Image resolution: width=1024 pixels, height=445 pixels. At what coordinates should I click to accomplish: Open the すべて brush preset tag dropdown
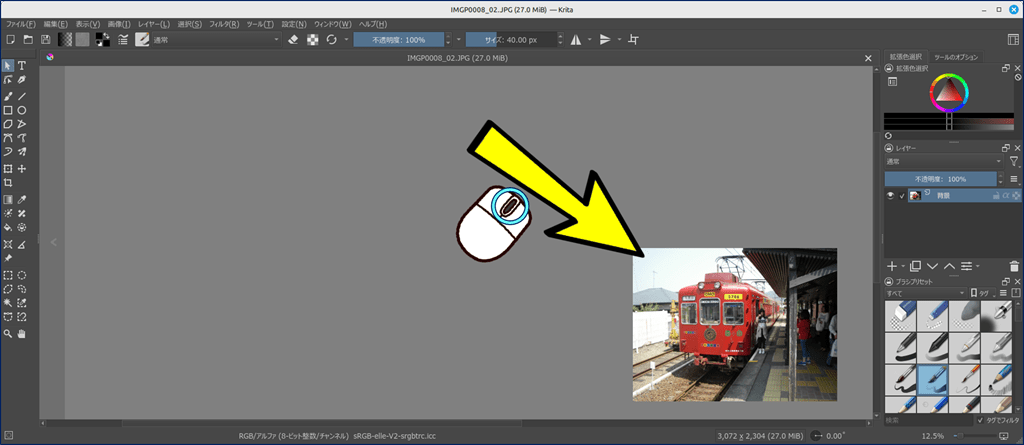click(927, 293)
